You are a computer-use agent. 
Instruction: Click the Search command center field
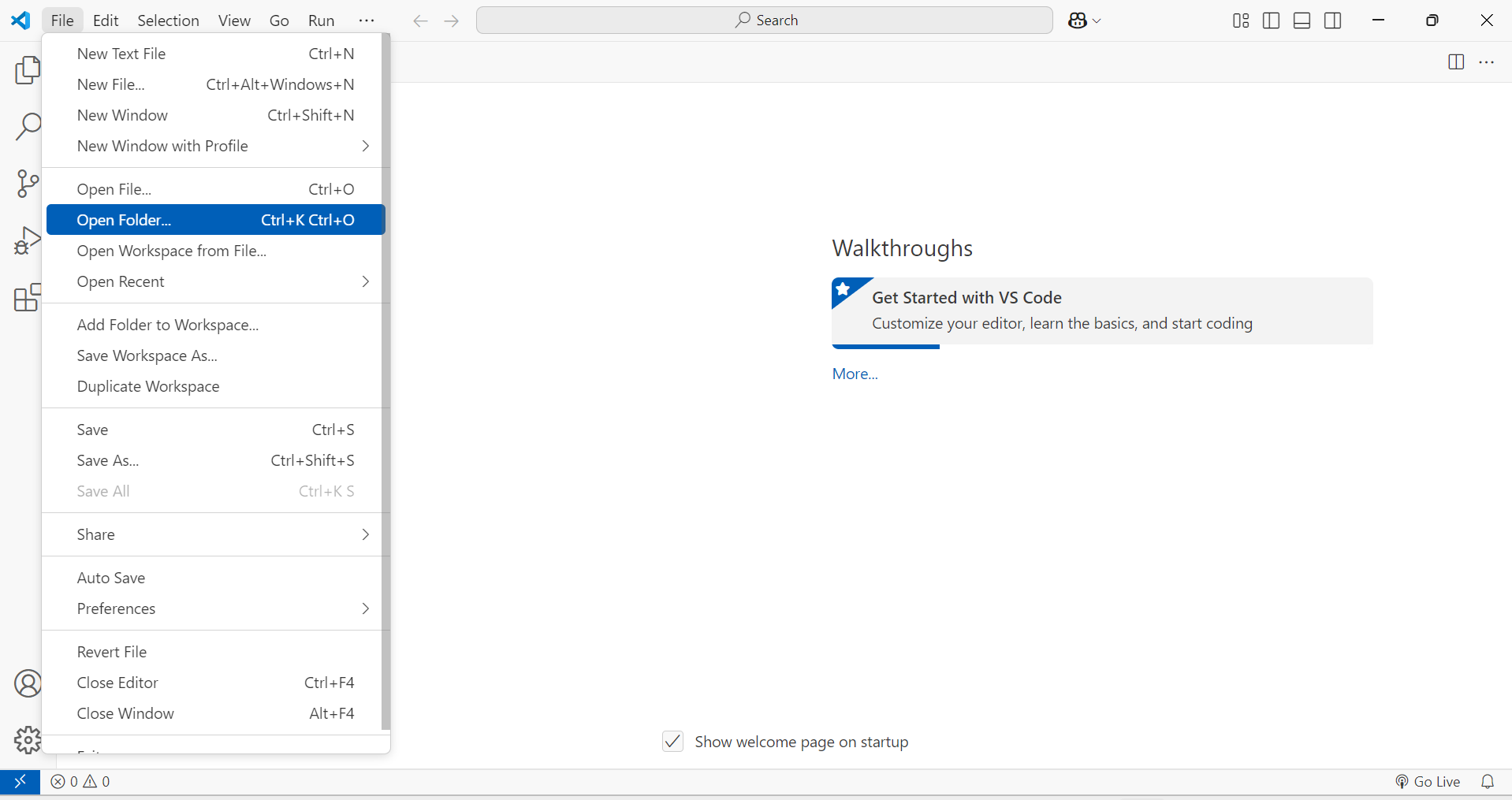(765, 20)
